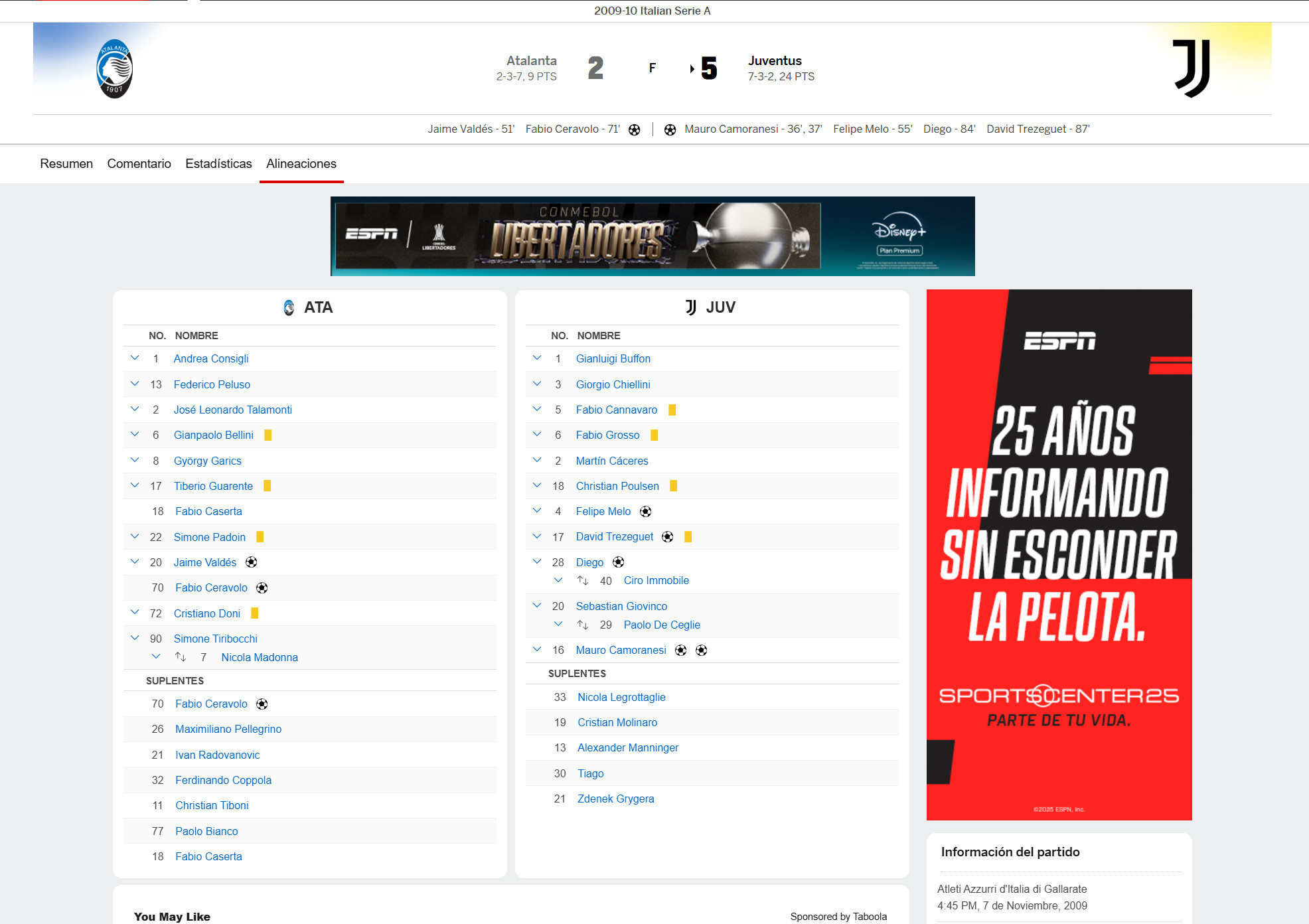Go to the Resumen tab
The height and width of the screenshot is (924, 1309).
(66, 164)
